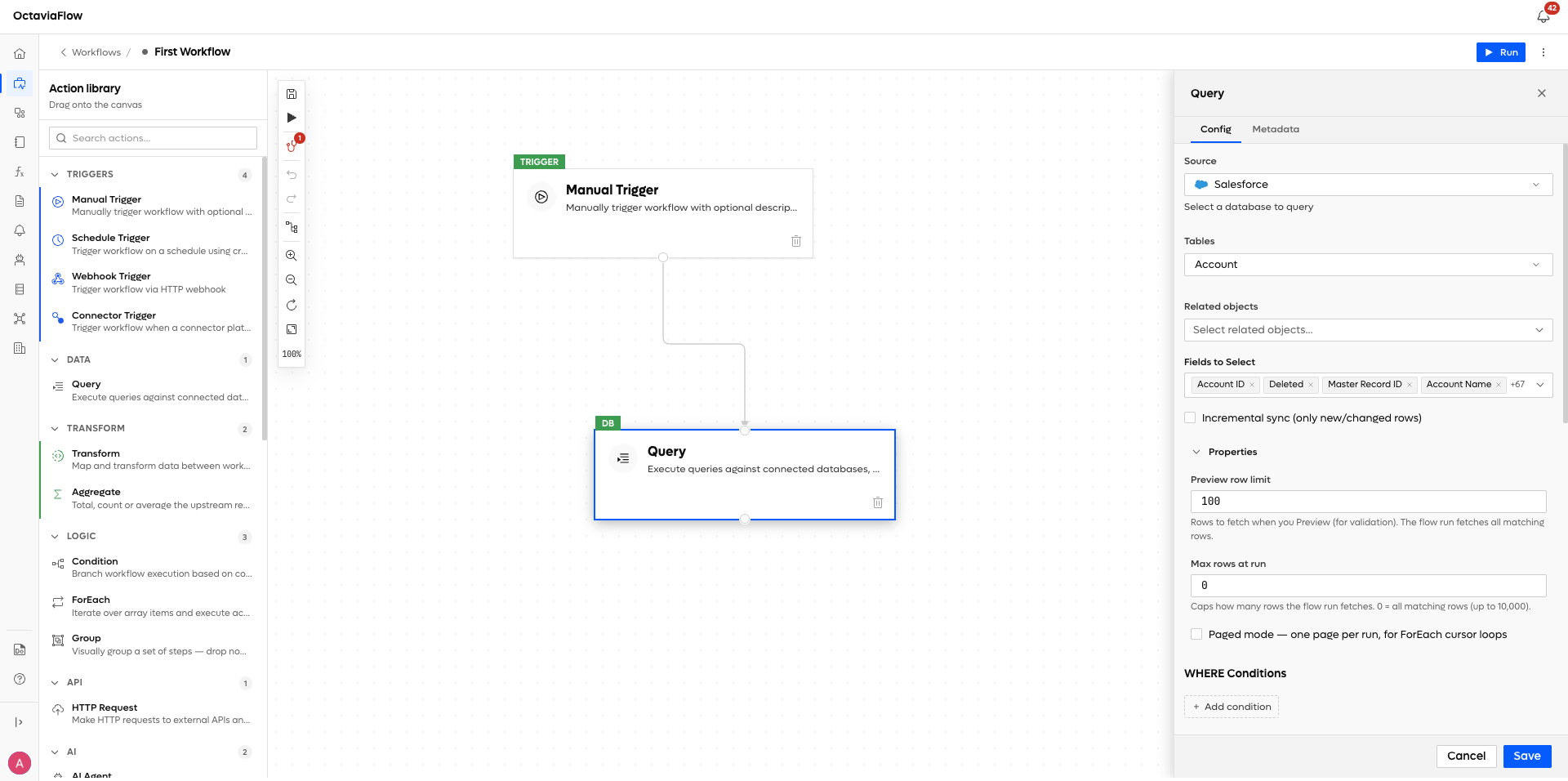The image size is (1568, 781).
Task: Click the undo arrow in canvas toolbar
Action: pyautogui.click(x=292, y=175)
